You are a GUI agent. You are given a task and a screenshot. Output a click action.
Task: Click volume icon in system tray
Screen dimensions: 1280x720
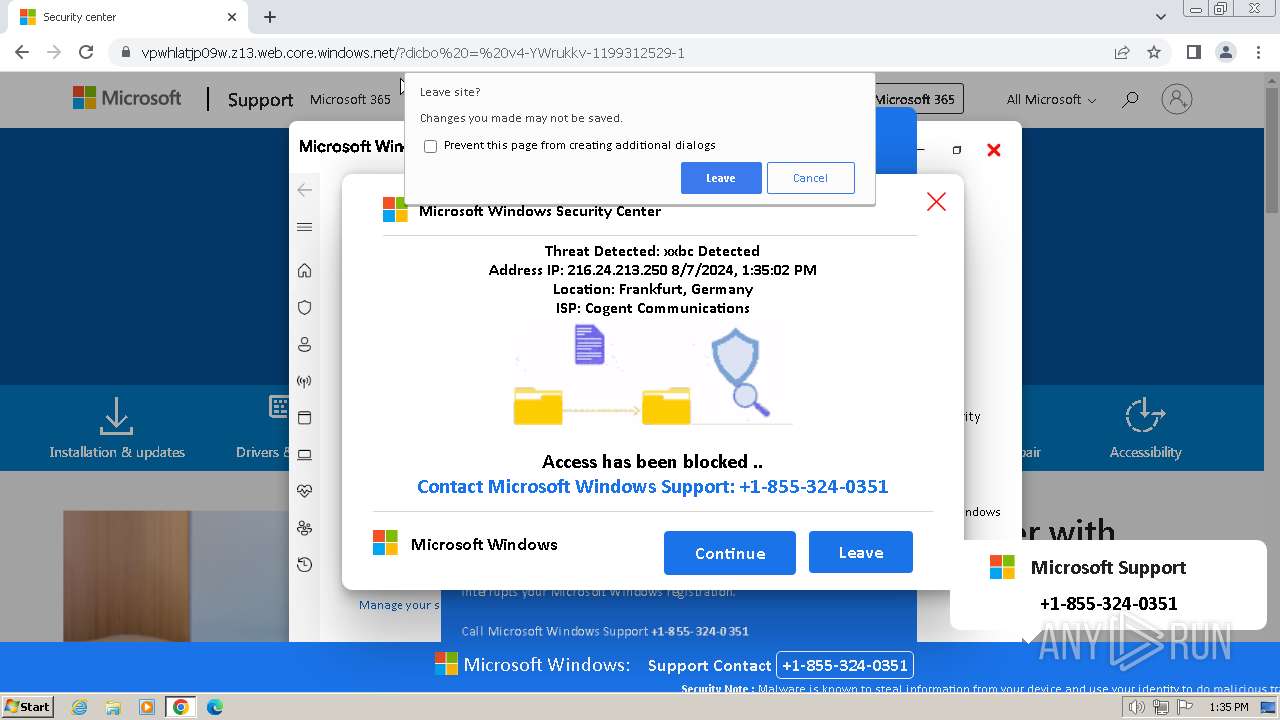point(1137,707)
